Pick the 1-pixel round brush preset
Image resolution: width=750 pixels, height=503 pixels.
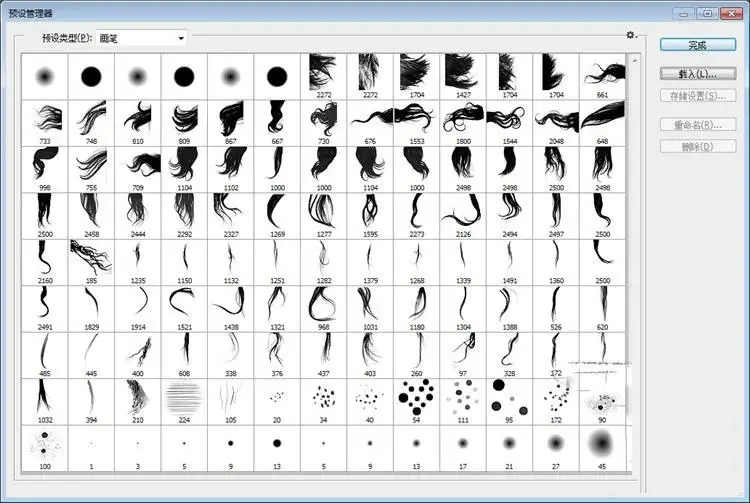tap(91, 446)
